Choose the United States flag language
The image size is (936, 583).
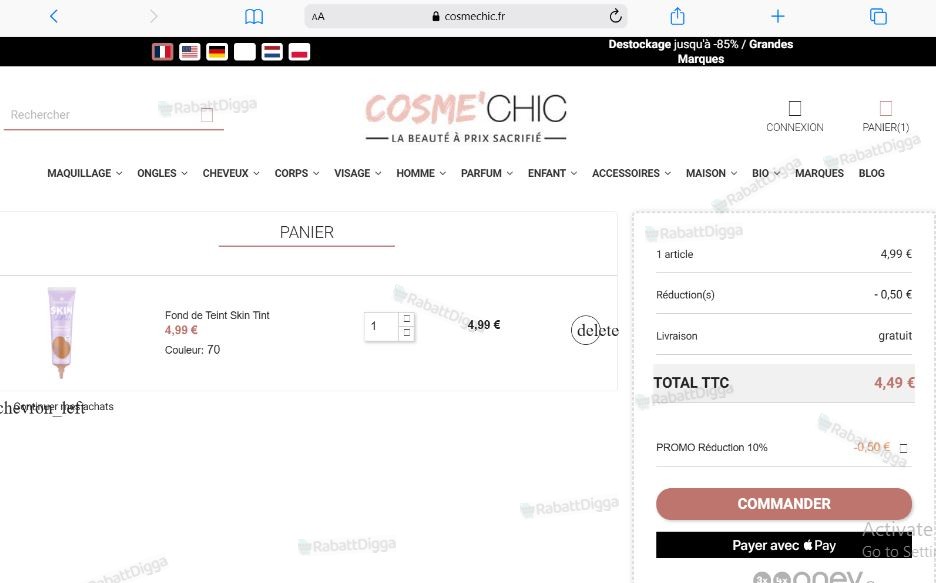[190, 52]
